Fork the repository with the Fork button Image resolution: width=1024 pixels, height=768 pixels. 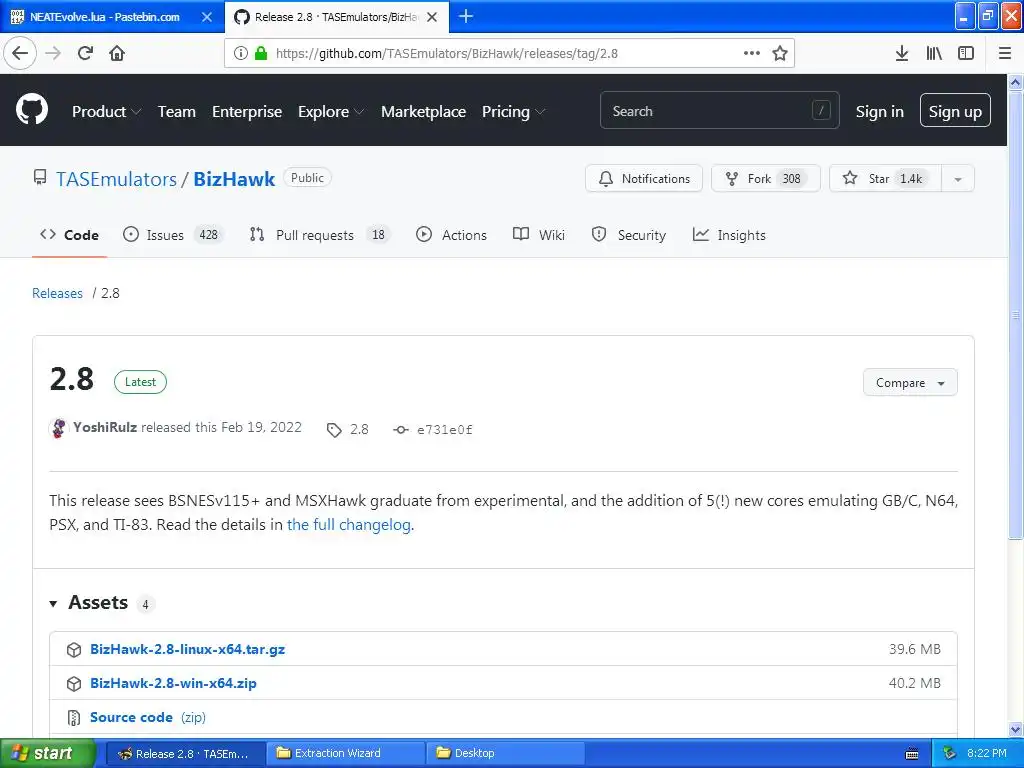(x=765, y=178)
